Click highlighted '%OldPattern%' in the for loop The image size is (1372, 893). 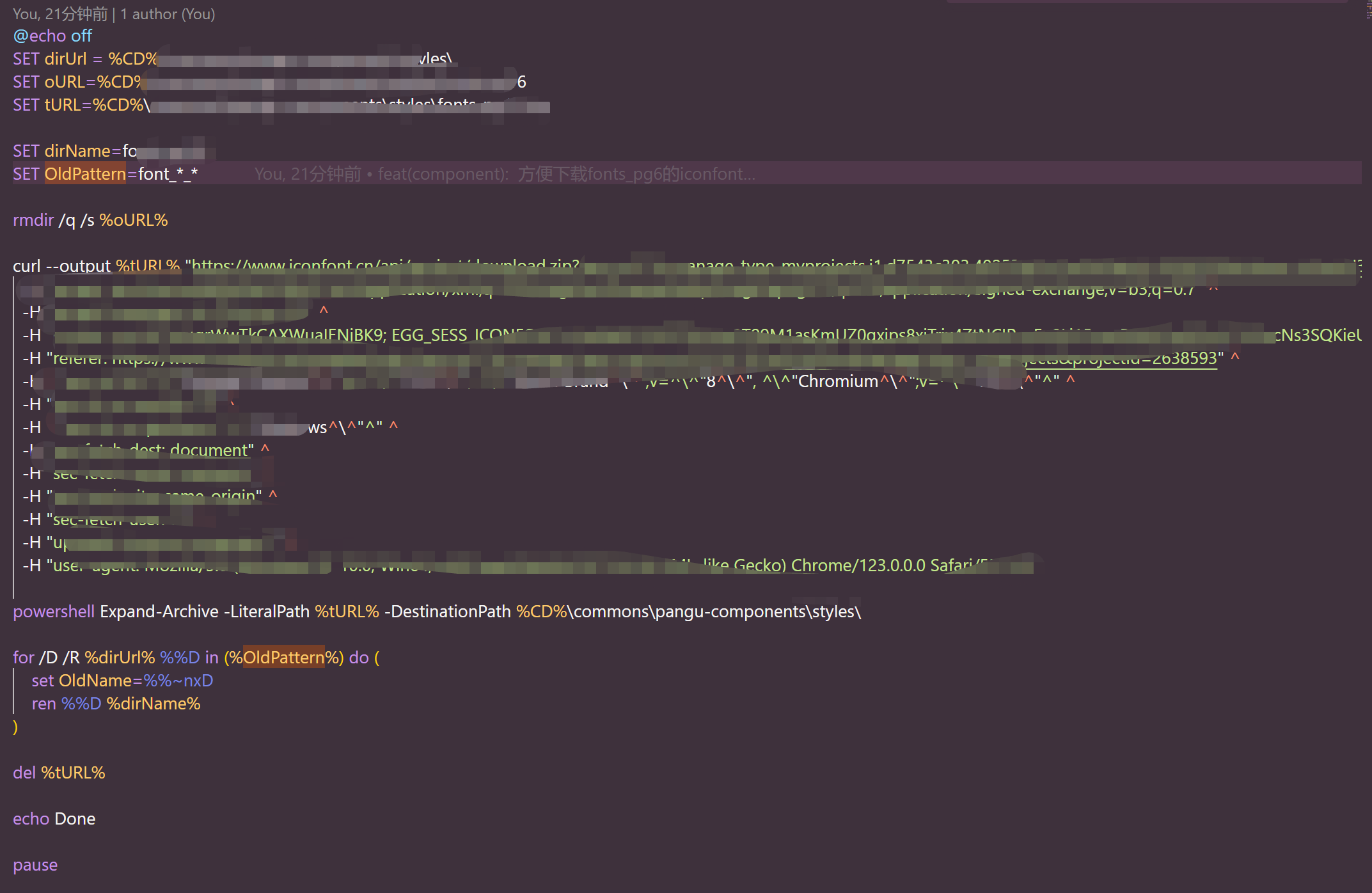[283, 658]
